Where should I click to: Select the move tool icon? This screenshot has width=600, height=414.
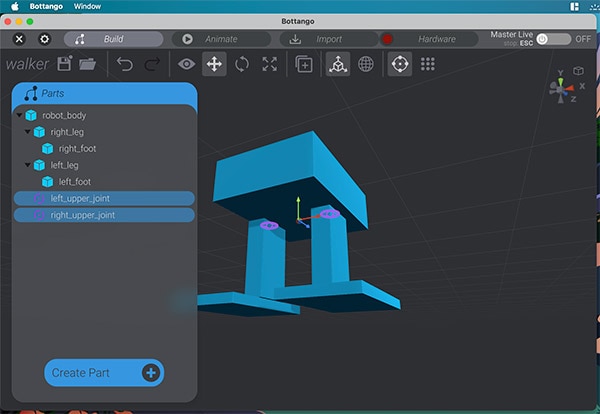tap(214, 64)
